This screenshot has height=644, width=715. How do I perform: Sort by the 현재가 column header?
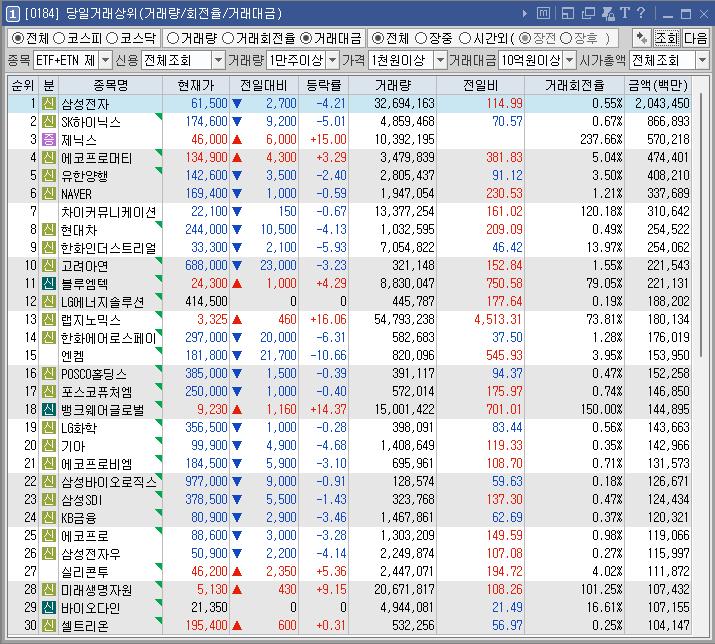[x=196, y=85]
